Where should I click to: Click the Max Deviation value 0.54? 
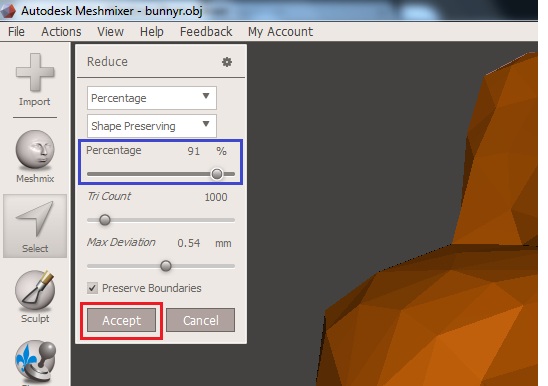pos(189,243)
